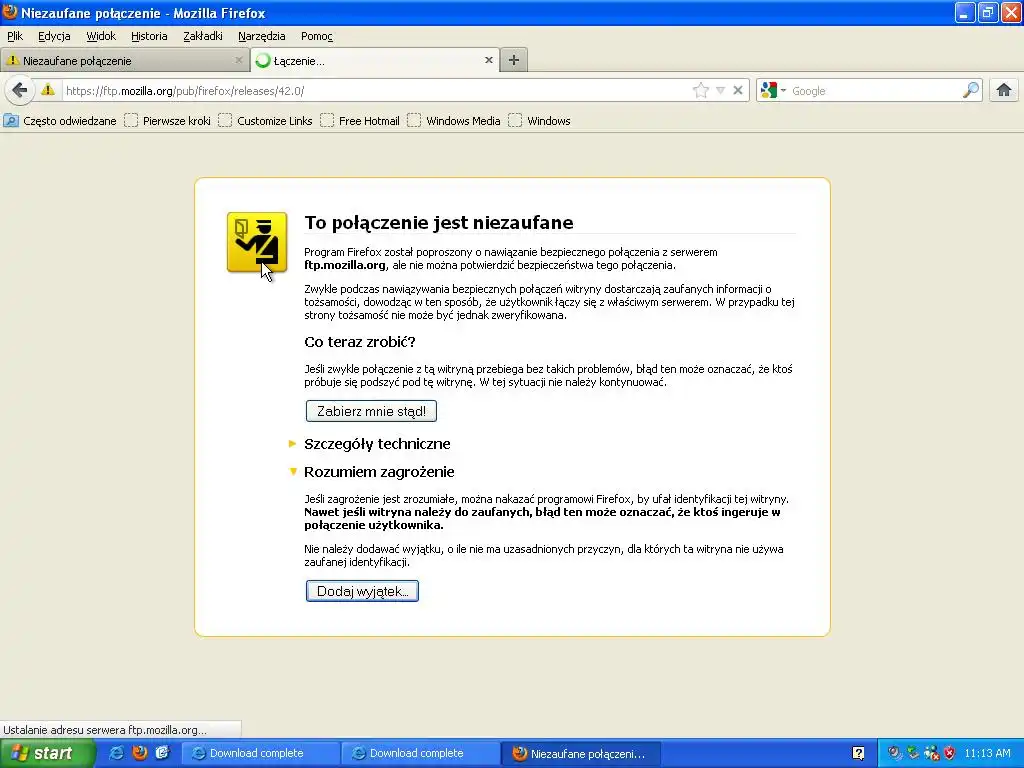1024x768 pixels.
Task: Open the Narzędzia menu
Action: pos(261,36)
